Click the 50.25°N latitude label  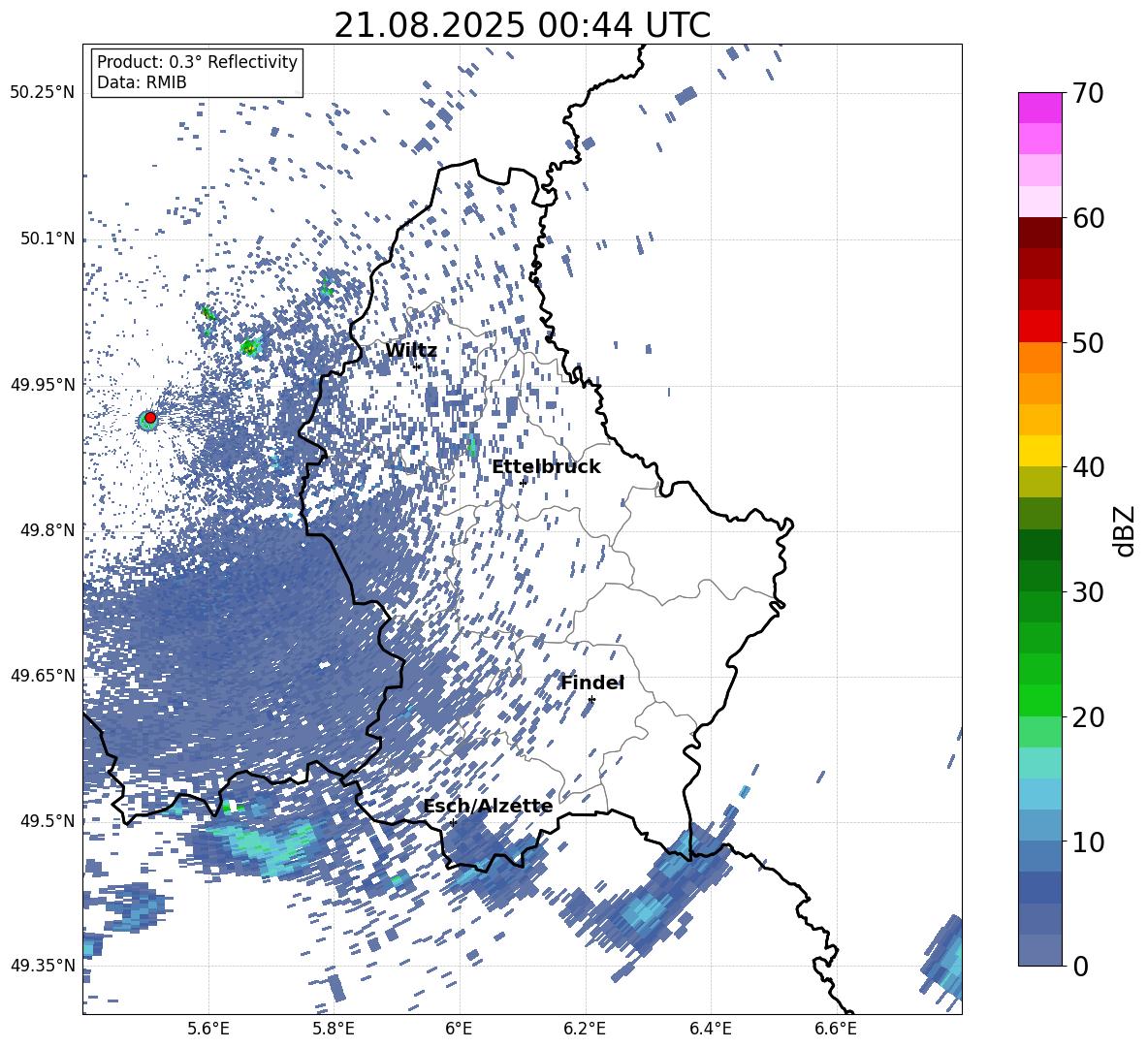tap(43, 93)
